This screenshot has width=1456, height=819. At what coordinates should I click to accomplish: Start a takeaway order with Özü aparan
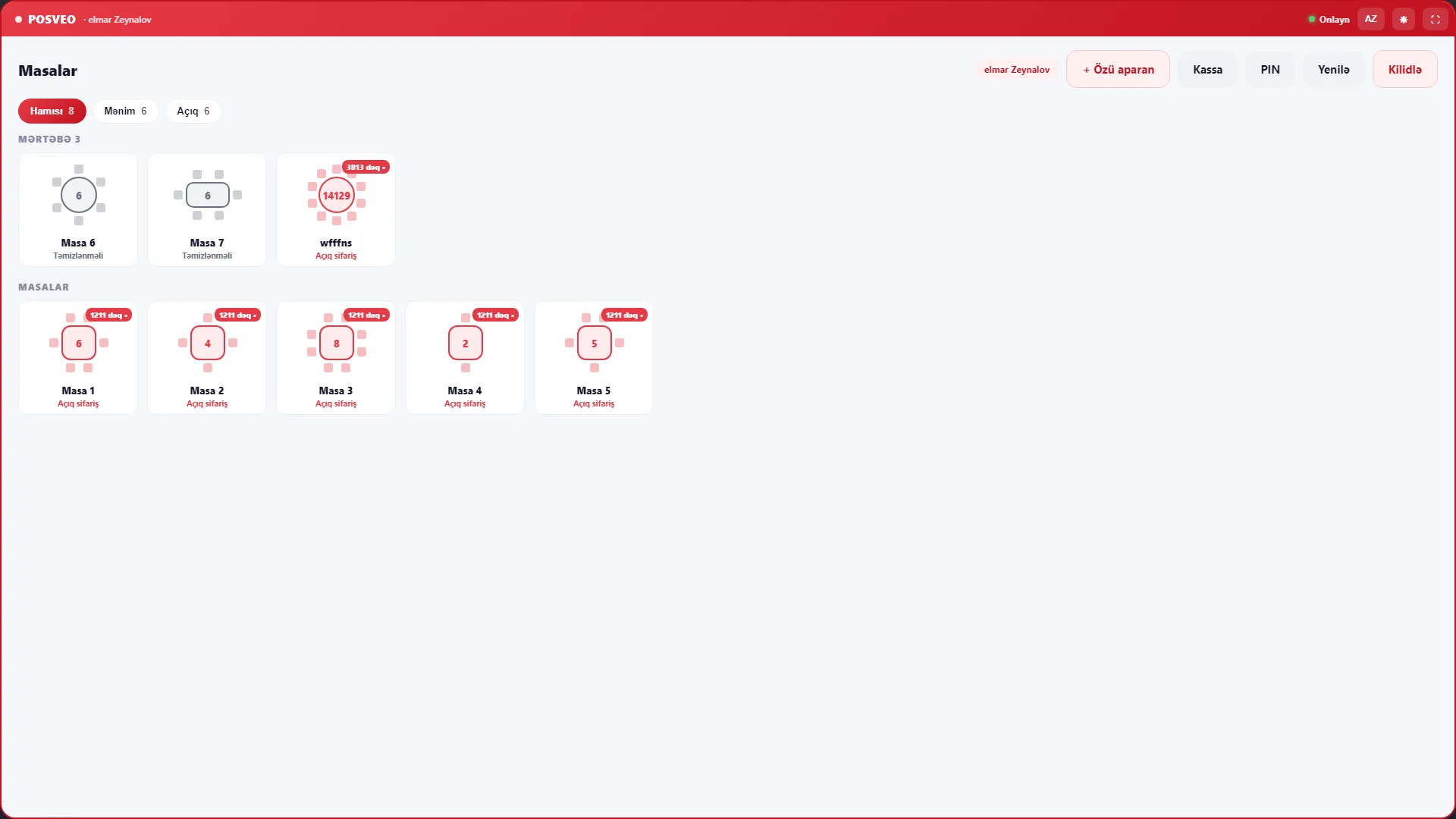(1118, 70)
